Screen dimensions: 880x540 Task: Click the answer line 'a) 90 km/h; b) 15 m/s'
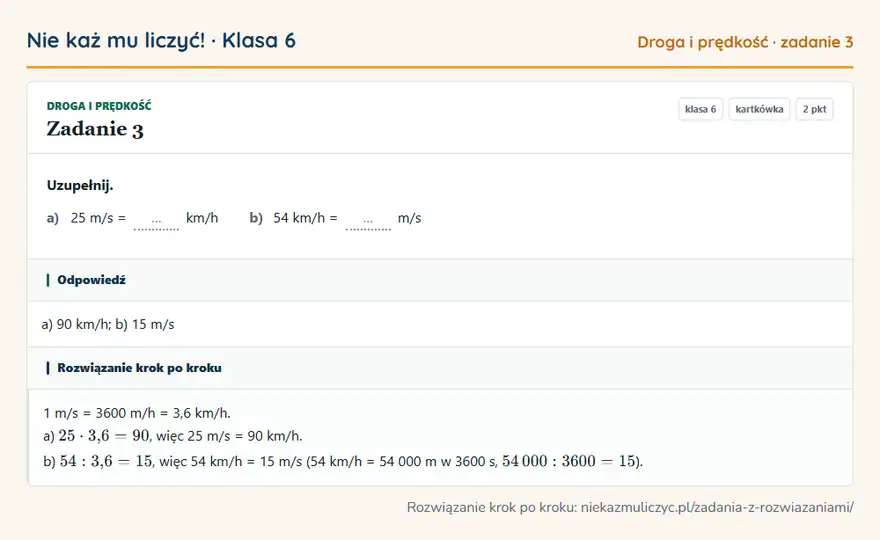(108, 324)
